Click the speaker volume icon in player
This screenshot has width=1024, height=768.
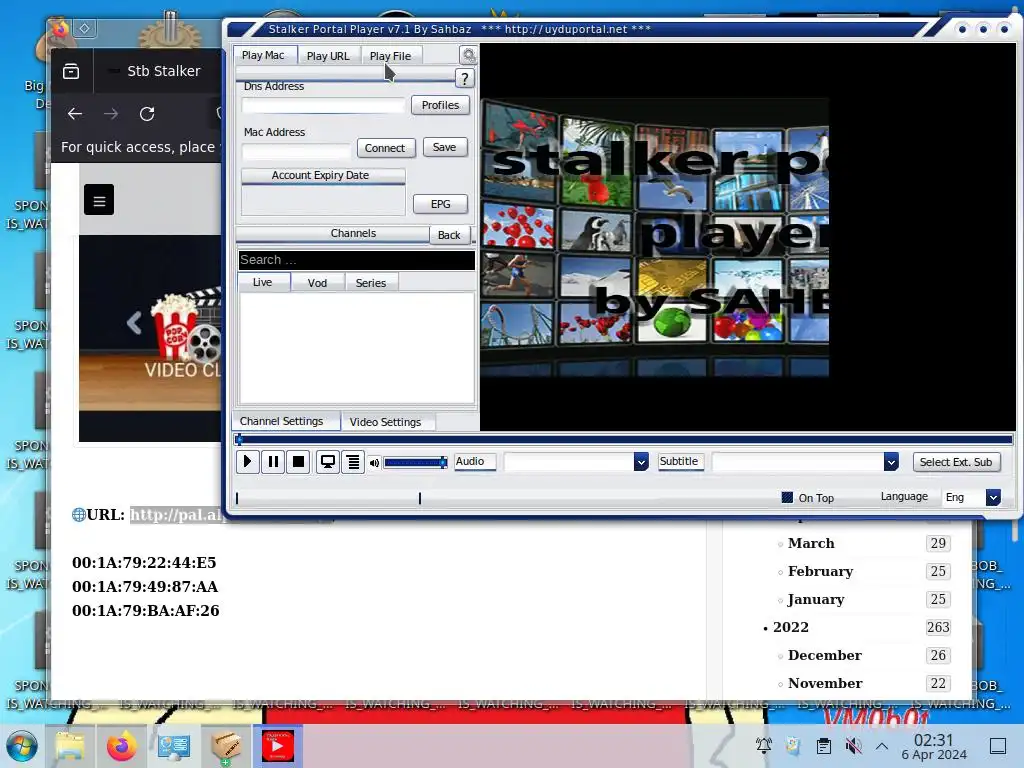coord(374,462)
